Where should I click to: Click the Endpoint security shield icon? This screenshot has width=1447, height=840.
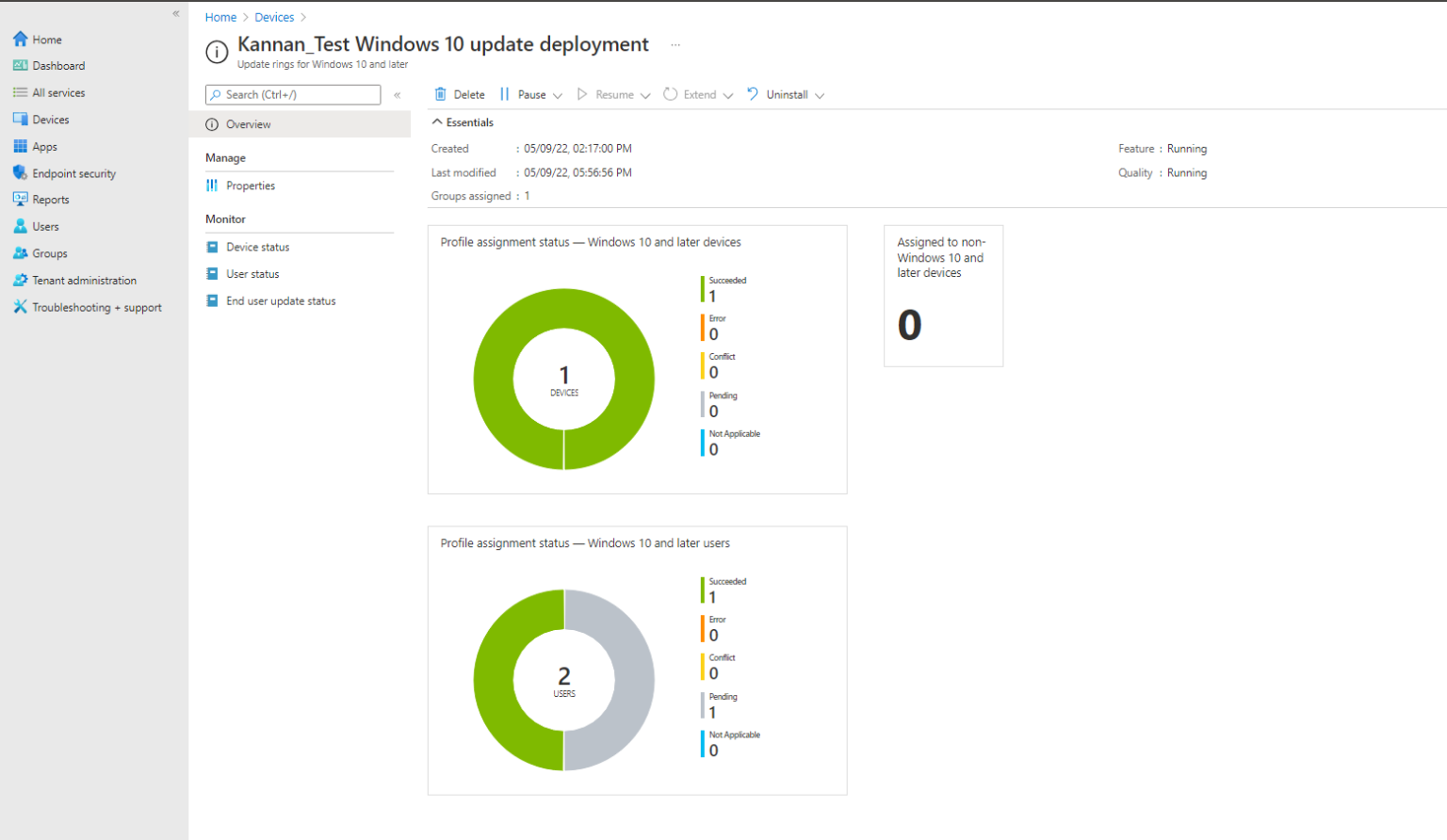pyautogui.click(x=20, y=173)
